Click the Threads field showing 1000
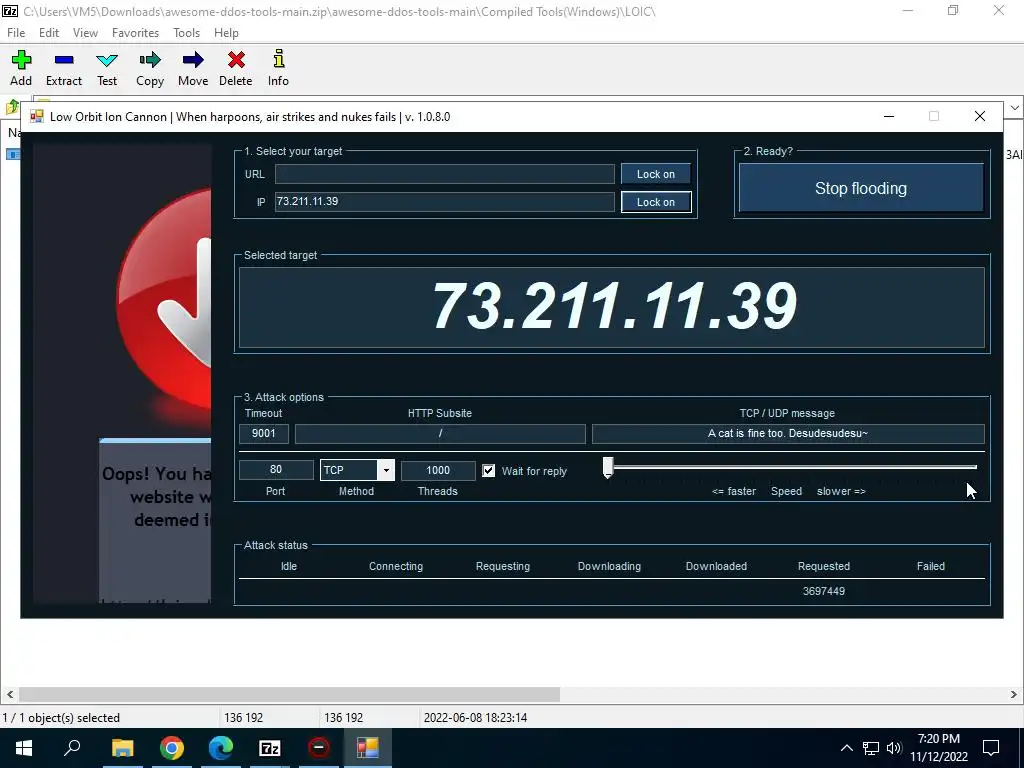 pos(438,470)
